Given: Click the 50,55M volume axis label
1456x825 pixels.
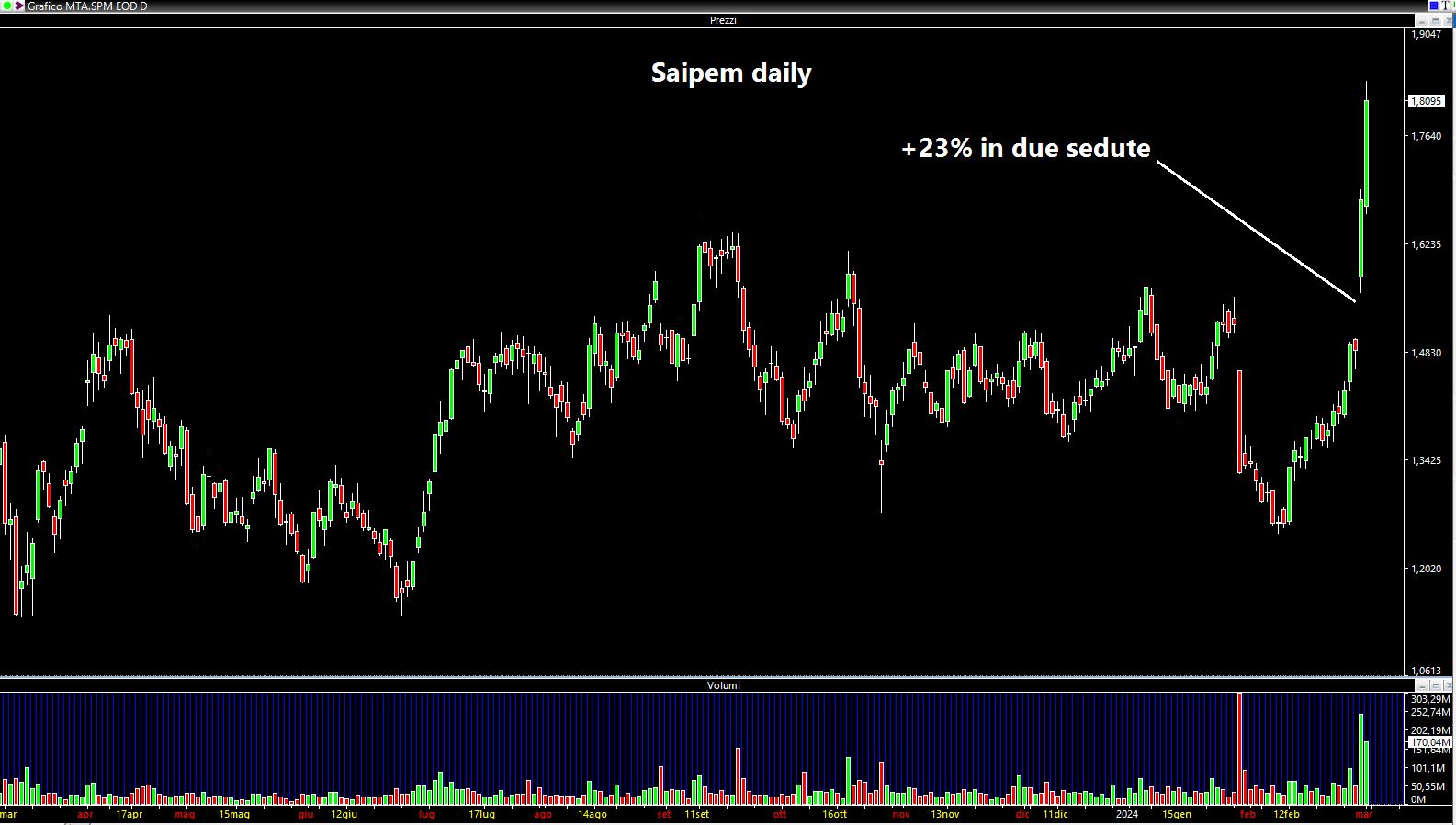Looking at the screenshot, I should (1428, 786).
